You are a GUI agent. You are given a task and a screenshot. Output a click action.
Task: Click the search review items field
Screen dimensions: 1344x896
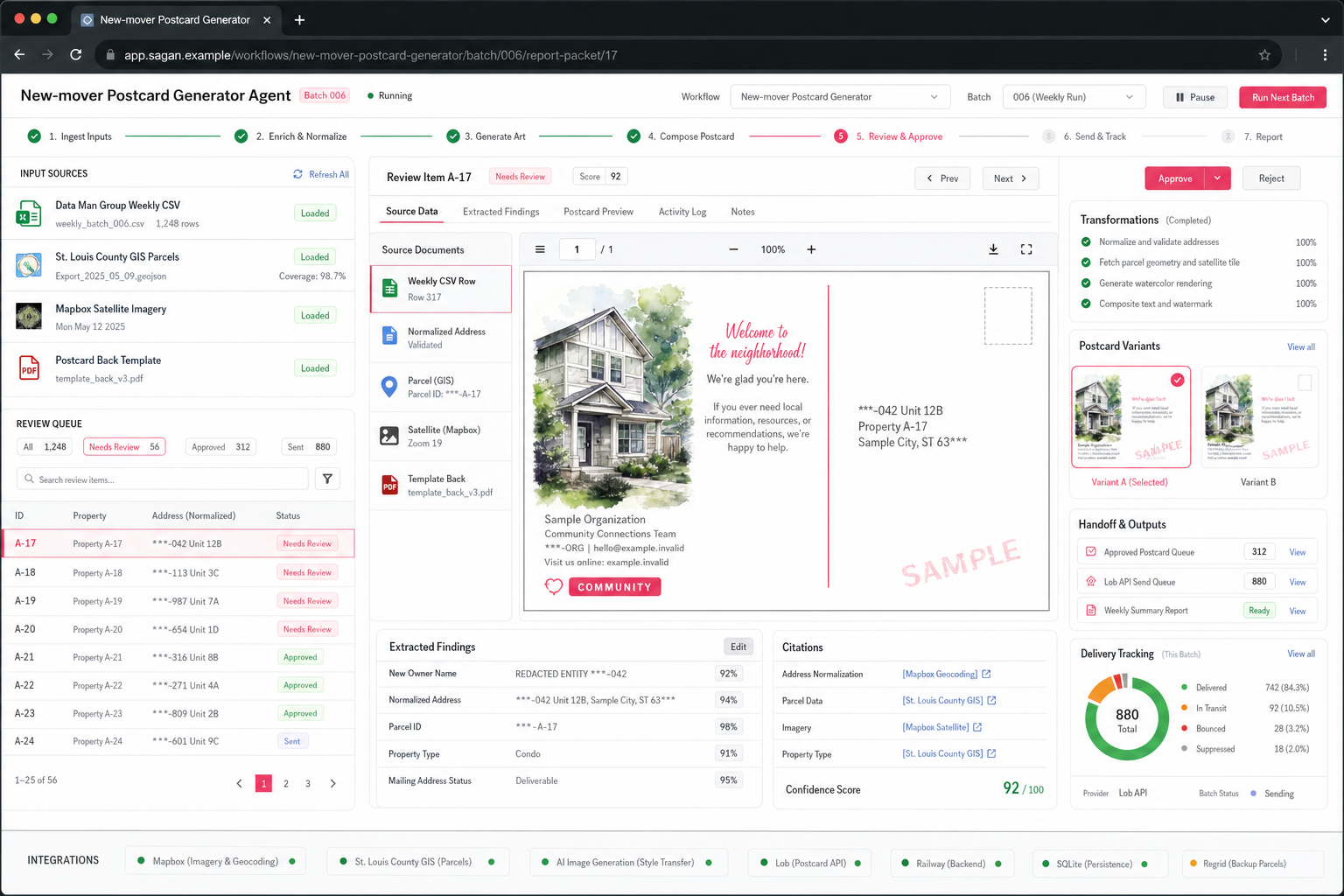163,479
